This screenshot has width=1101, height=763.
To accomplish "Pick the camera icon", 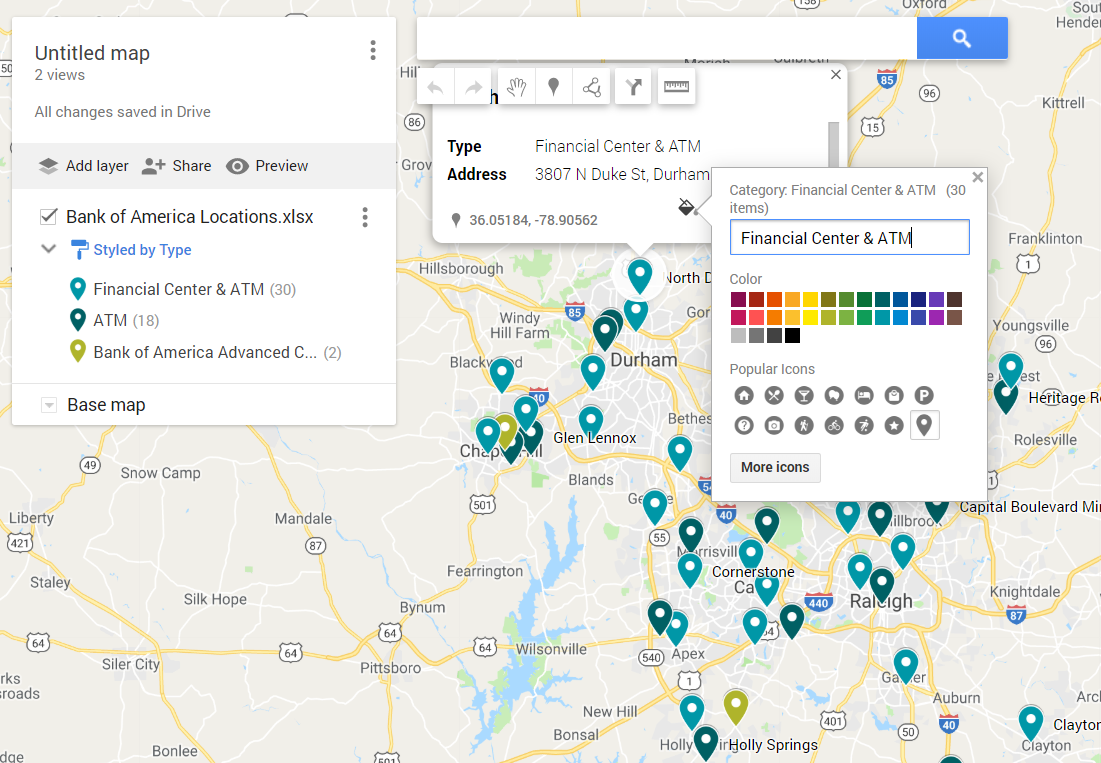I will click(x=774, y=425).
